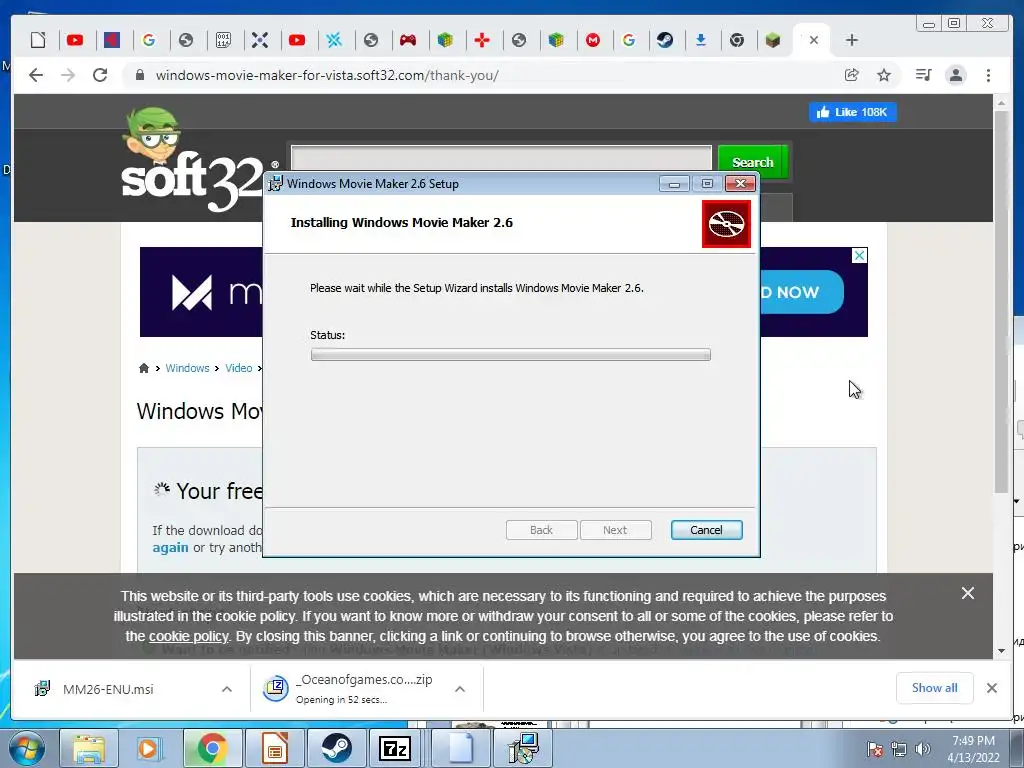Dismiss the cookie banner with X

968,593
